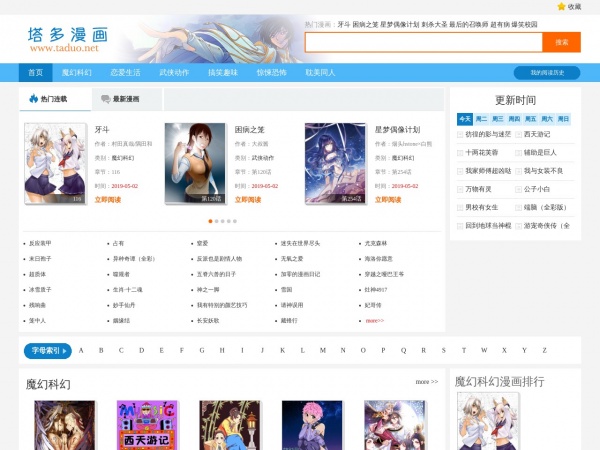Screen dimensions: 600x450
Task: Open the 困病之笼 cover thumbnail
Action: (x=195, y=163)
